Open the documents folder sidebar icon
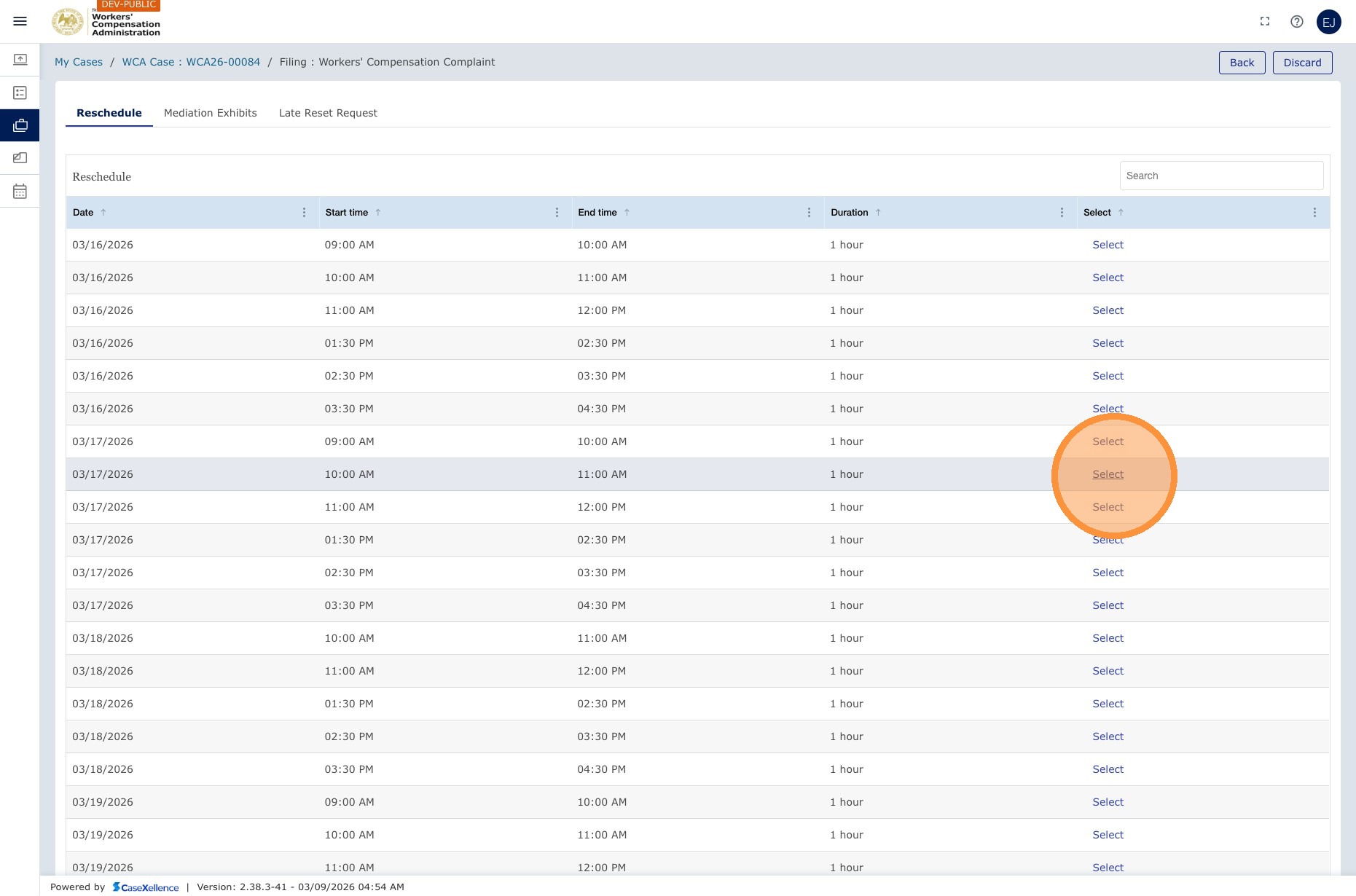Image resolution: width=1356 pixels, height=896 pixels. (20, 158)
